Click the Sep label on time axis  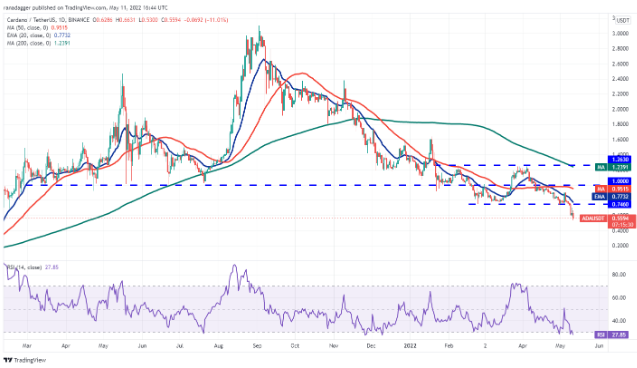click(257, 346)
